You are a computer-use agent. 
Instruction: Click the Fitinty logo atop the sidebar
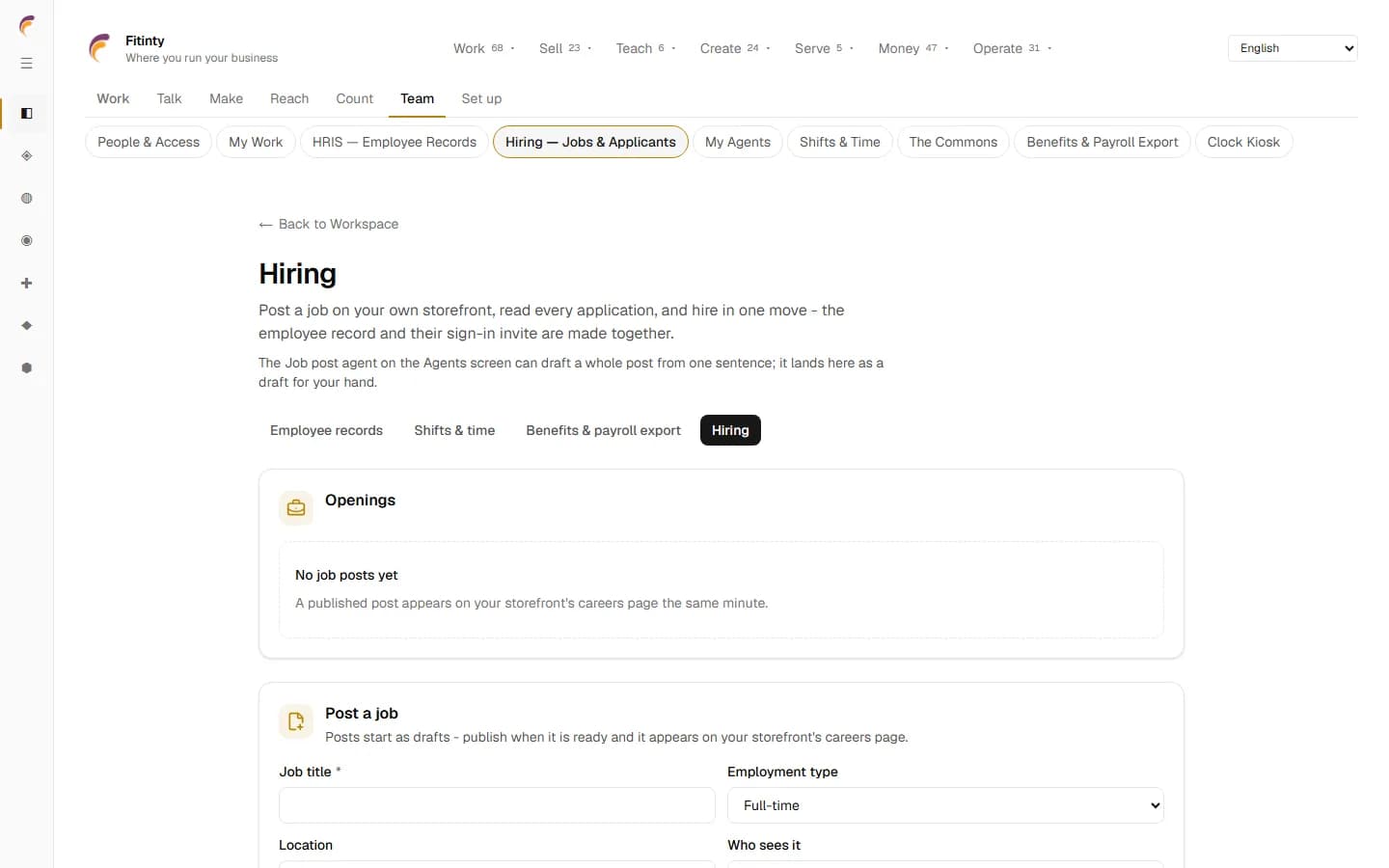(x=27, y=25)
